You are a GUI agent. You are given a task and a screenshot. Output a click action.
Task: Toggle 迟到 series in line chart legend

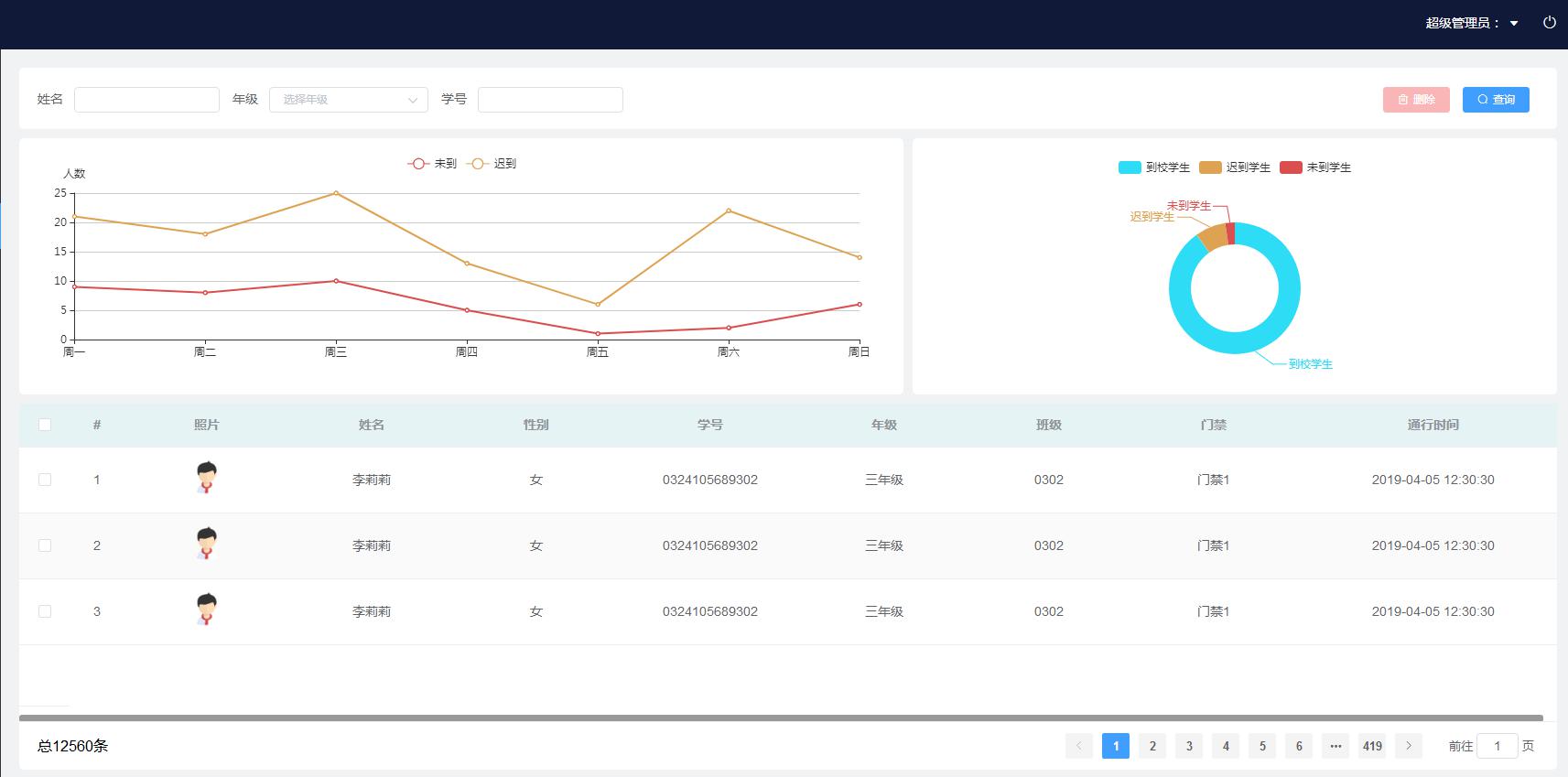[492, 164]
